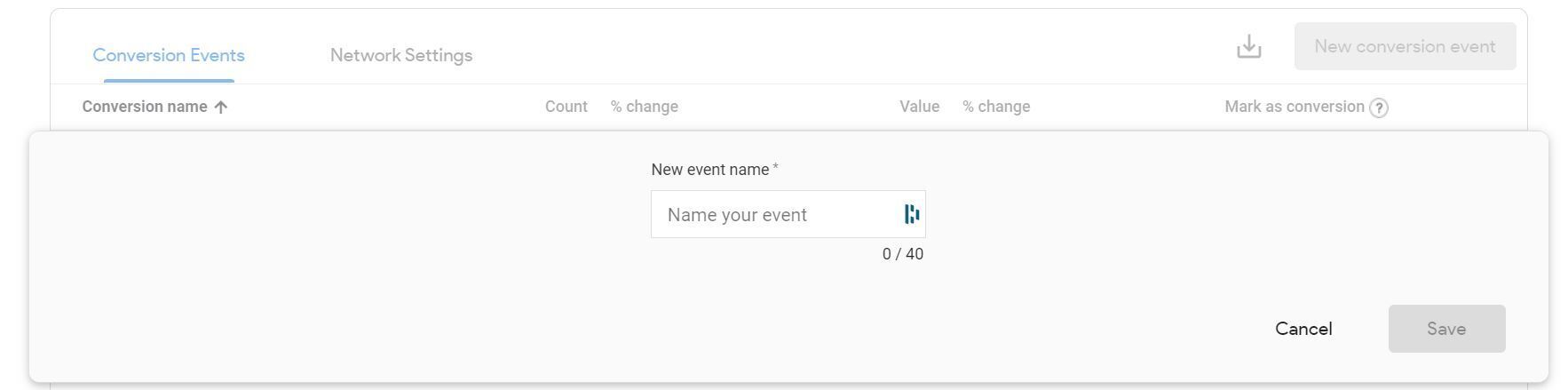Open the Conversion Events tab

(169, 55)
